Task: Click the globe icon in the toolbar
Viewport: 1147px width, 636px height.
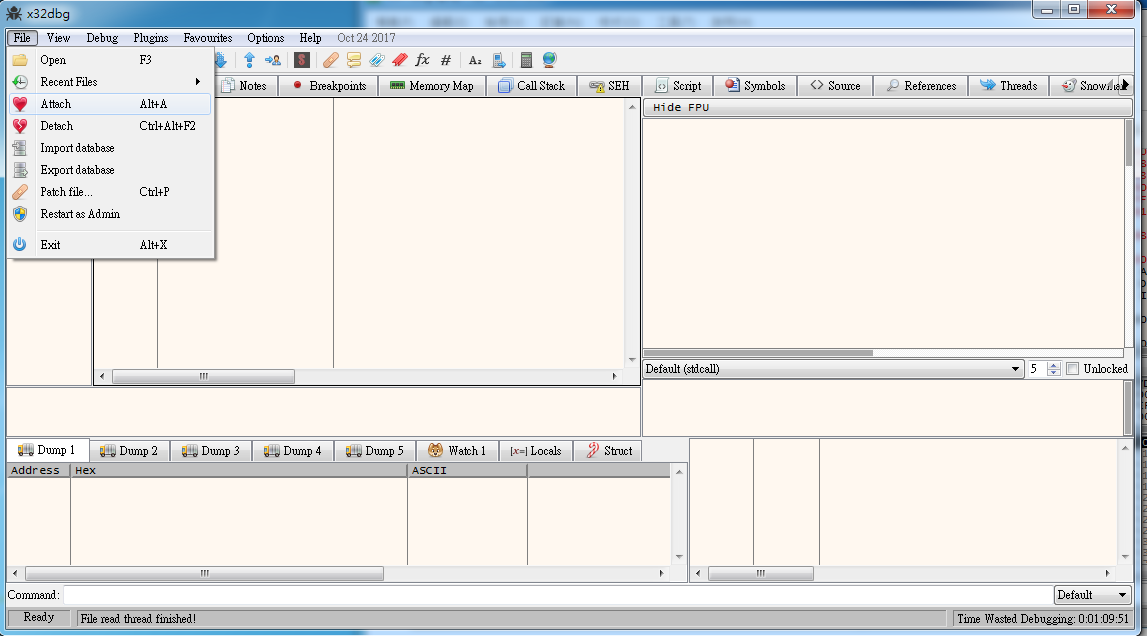Action: pos(549,60)
